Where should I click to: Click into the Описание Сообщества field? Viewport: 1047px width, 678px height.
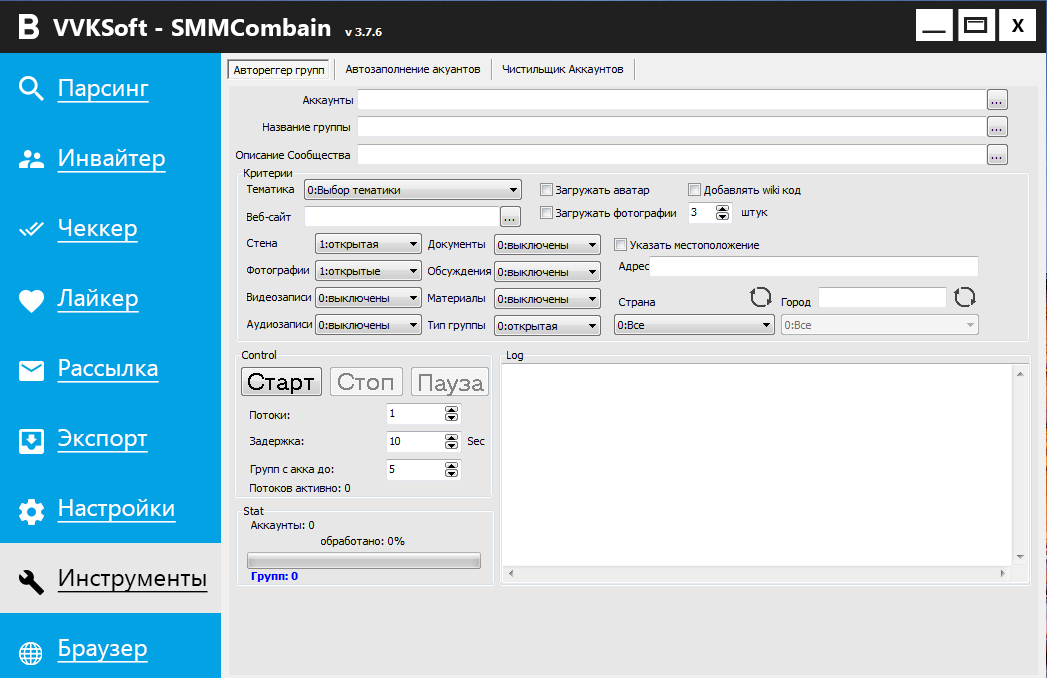pos(672,155)
